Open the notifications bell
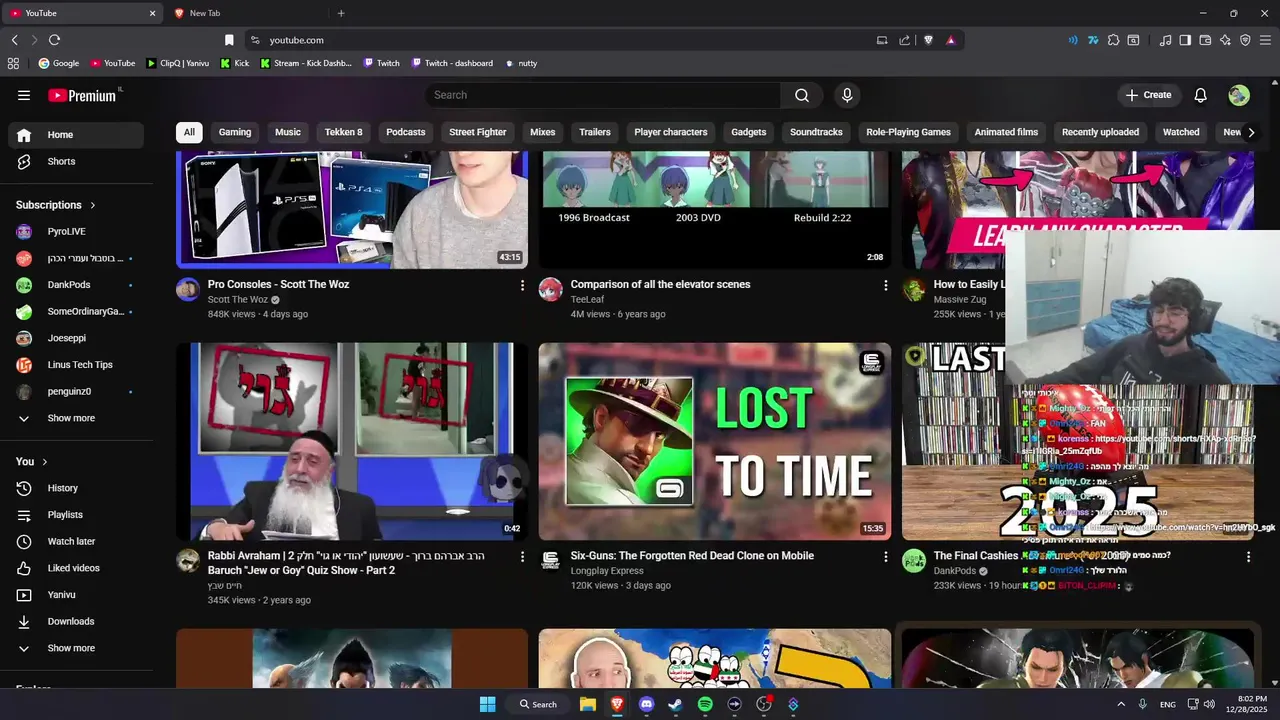The image size is (1280, 720). (1201, 95)
